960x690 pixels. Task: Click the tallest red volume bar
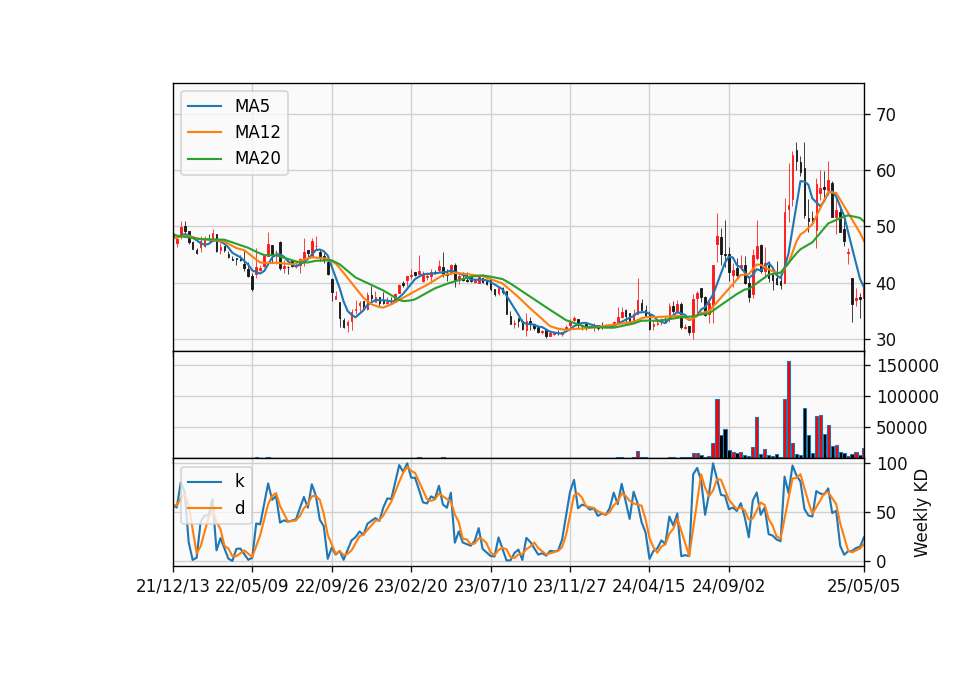point(789,410)
